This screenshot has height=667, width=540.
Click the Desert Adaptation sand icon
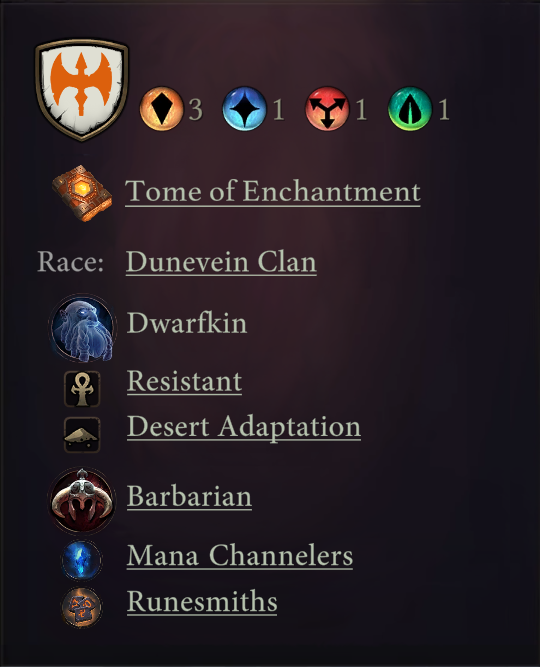[82, 434]
